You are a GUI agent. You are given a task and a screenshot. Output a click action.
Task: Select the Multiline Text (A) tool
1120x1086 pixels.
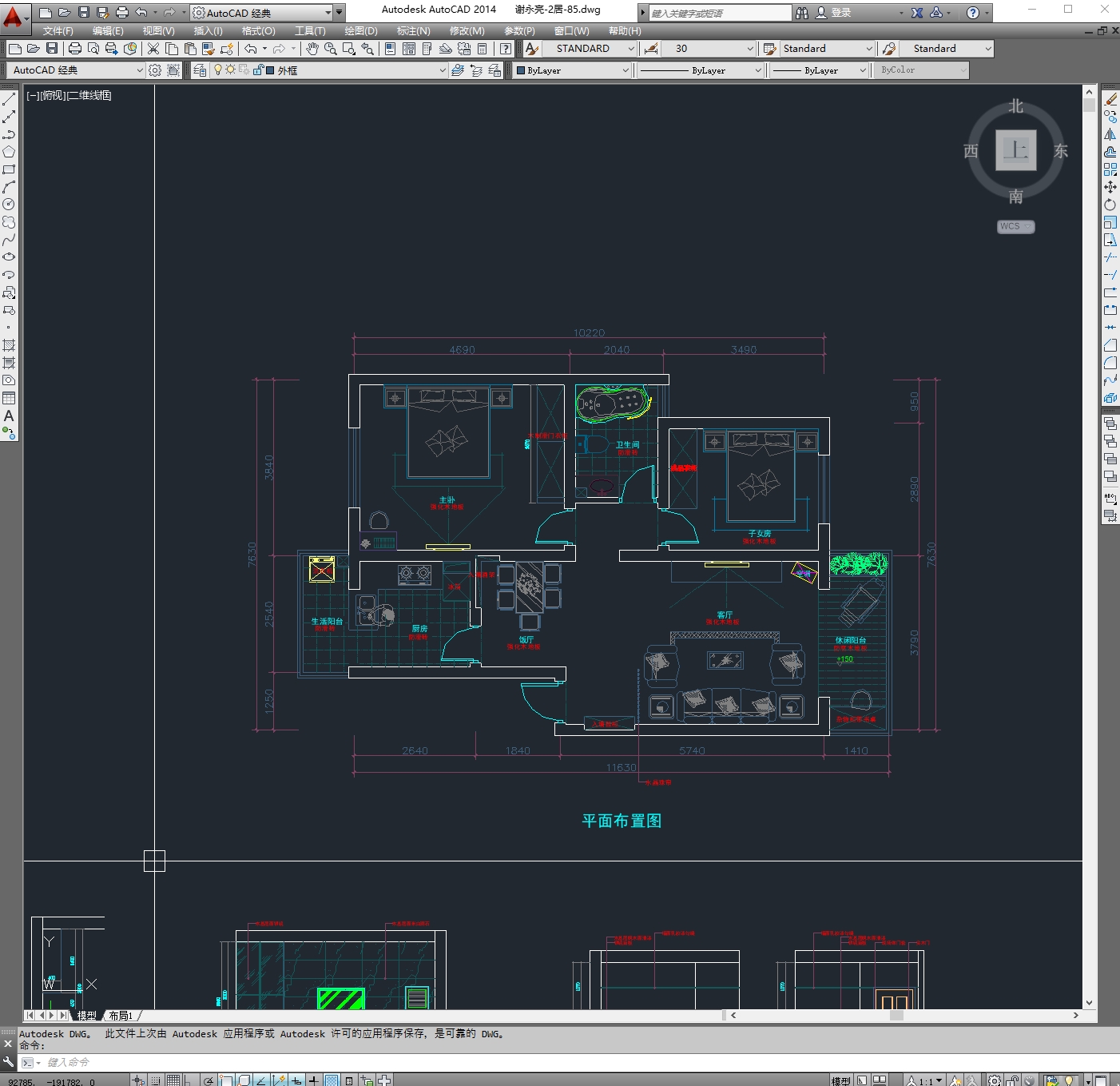[x=9, y=416]
